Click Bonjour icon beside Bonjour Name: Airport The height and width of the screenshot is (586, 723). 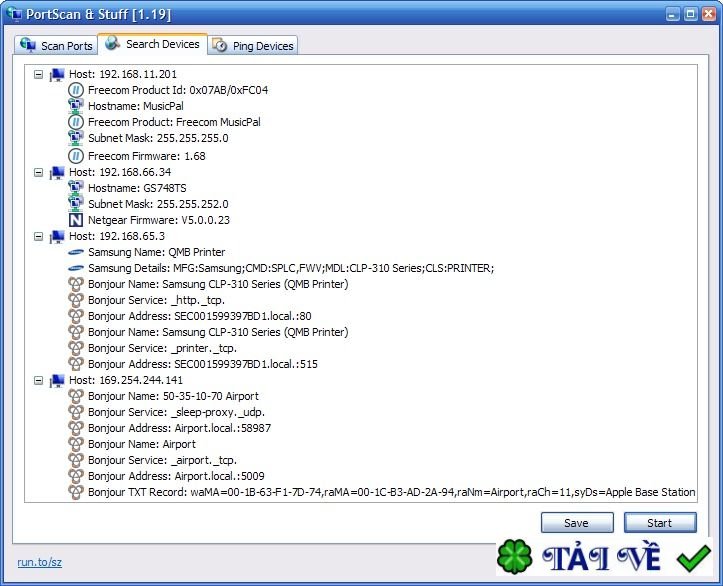(76, 444)
